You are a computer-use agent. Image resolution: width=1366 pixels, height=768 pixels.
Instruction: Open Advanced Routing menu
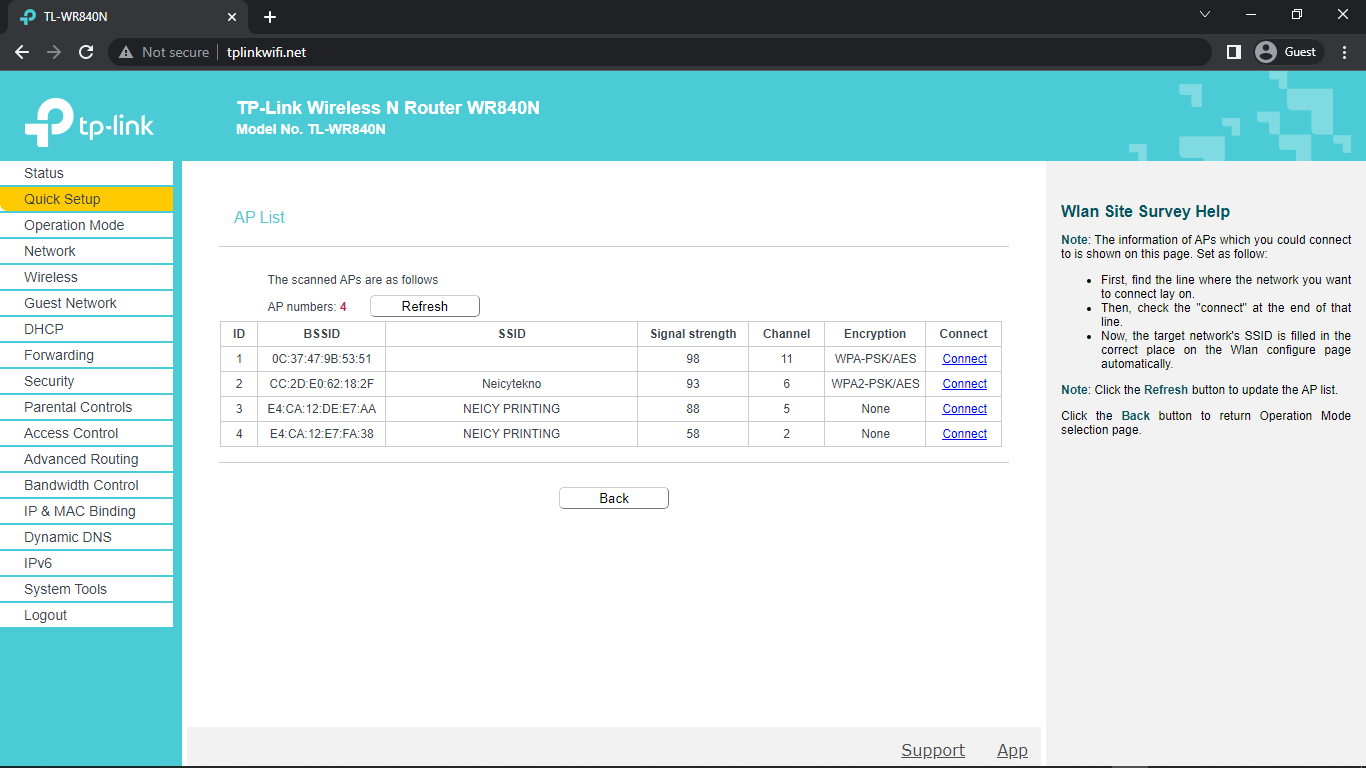86,459
